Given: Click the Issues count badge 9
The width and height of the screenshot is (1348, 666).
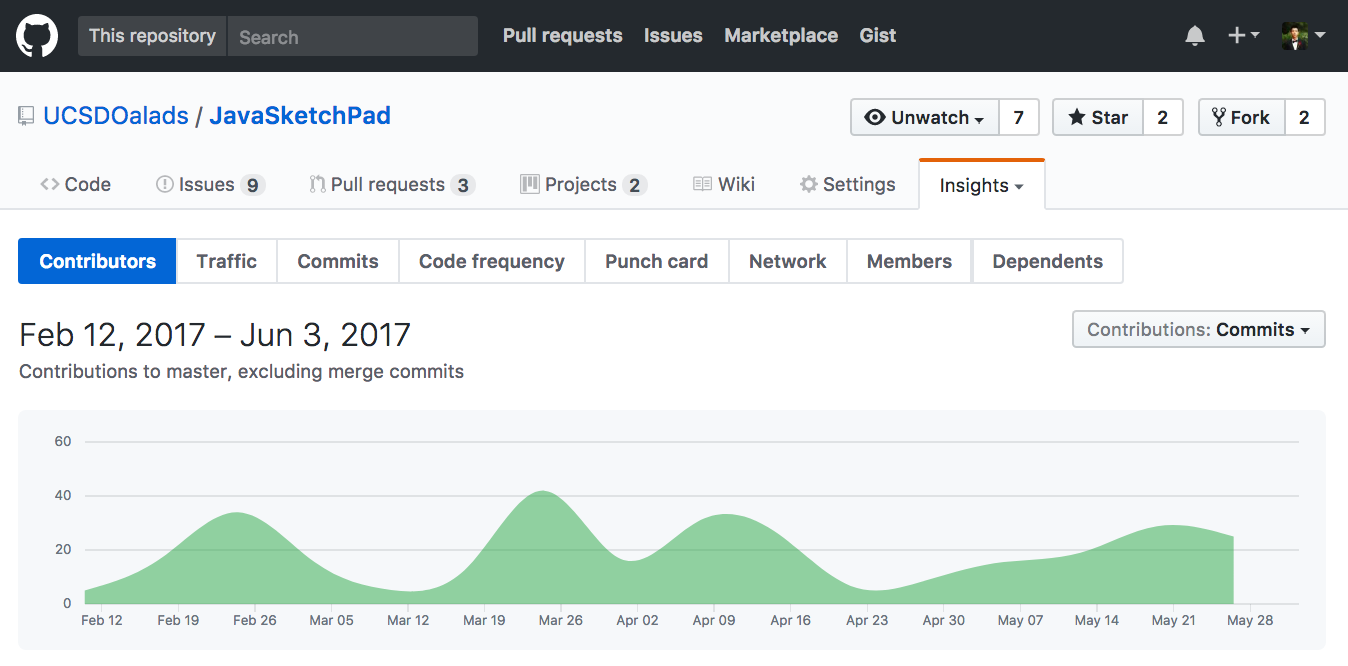Looking at the screenshot, I should 253,185.
